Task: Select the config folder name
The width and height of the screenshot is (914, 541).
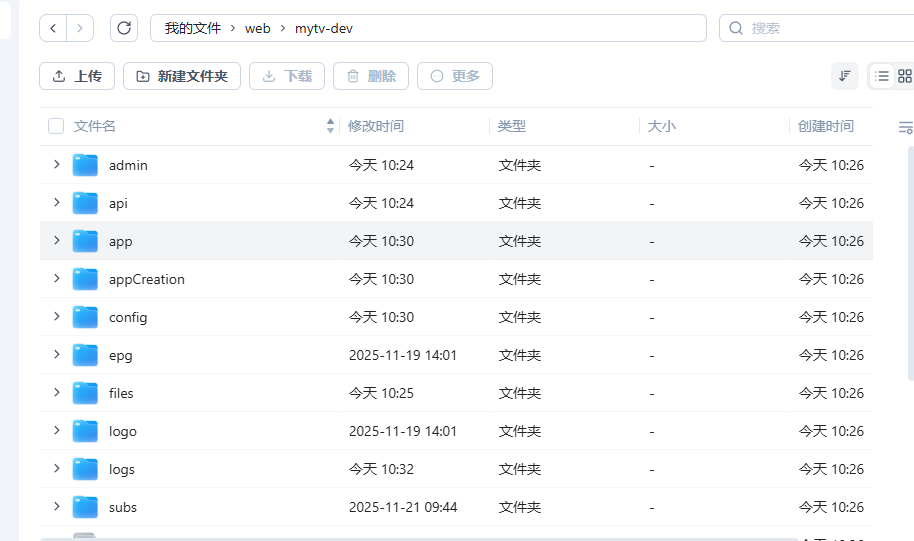Action: [x=128, y=318]
